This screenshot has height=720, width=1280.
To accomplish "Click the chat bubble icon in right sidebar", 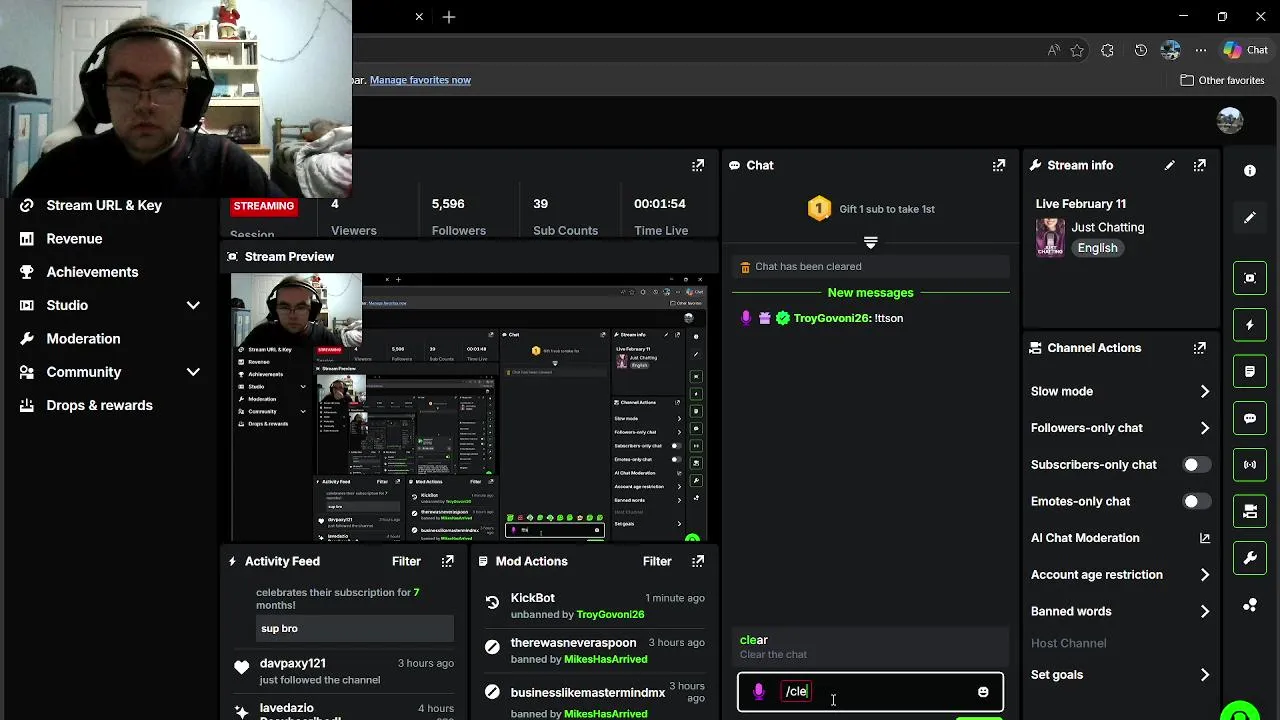I will [1250, 418].
